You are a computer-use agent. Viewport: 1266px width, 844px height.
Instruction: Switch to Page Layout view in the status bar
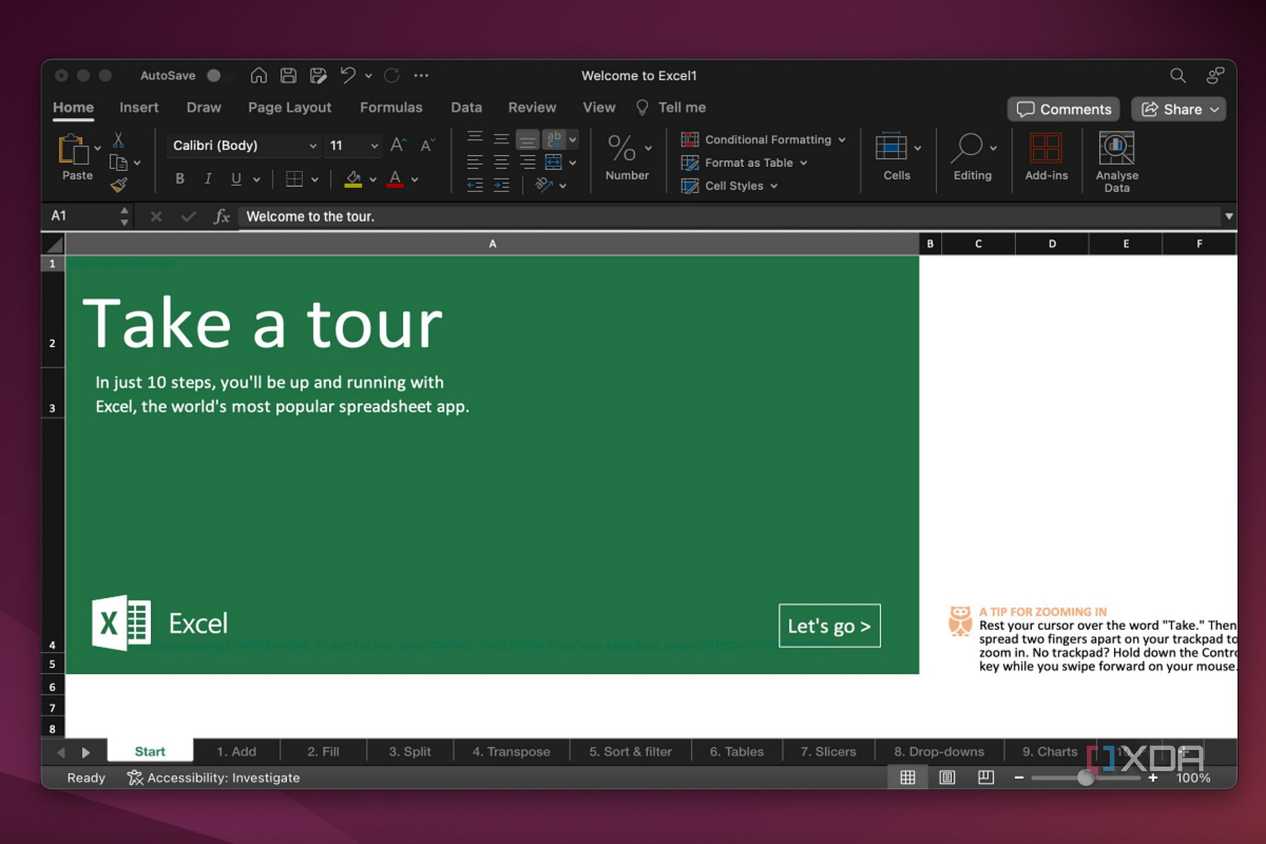tap(947, 777)
